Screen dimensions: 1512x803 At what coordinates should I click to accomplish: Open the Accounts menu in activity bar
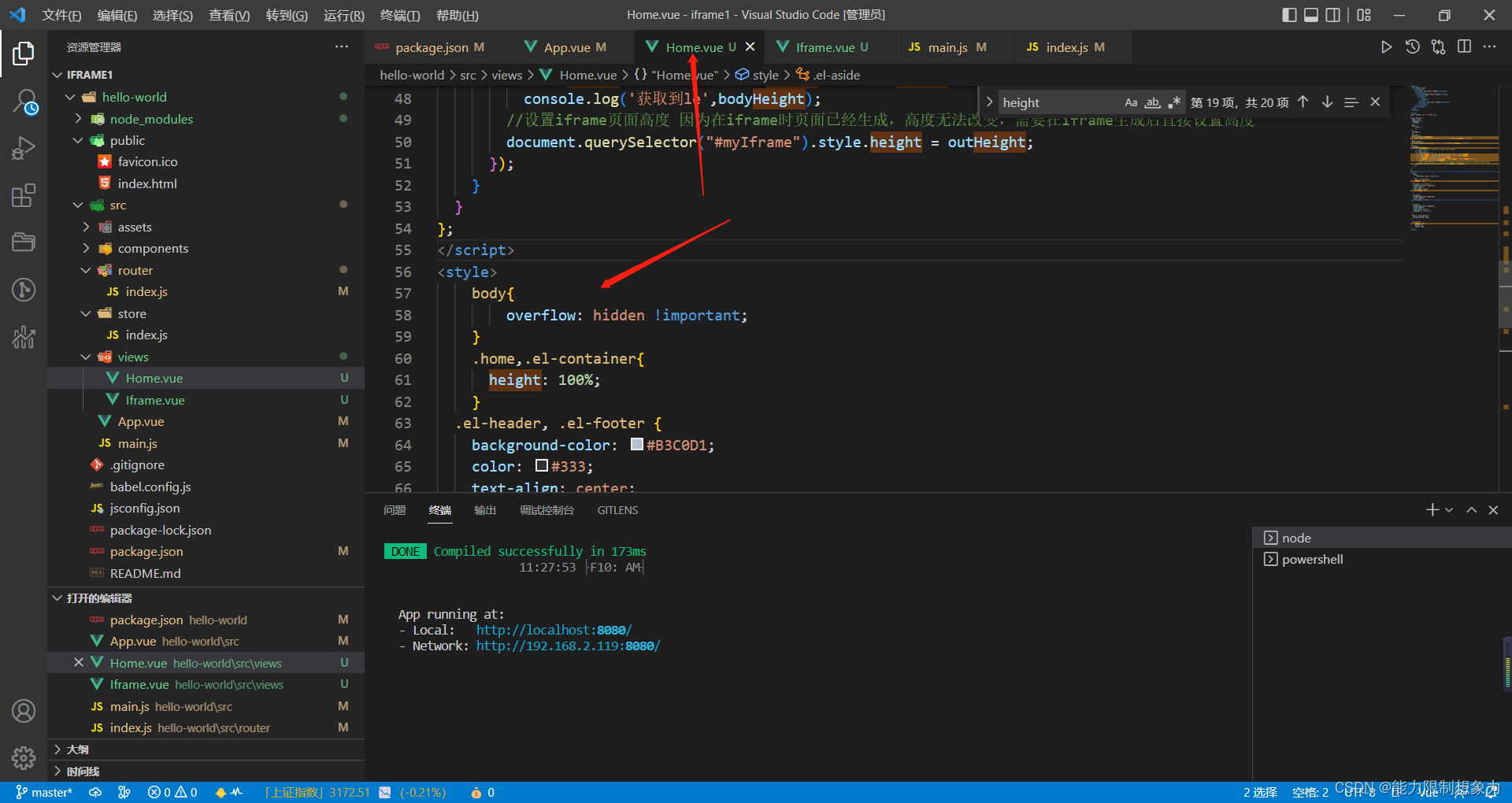pyautogui.click(x=24, y=711)
